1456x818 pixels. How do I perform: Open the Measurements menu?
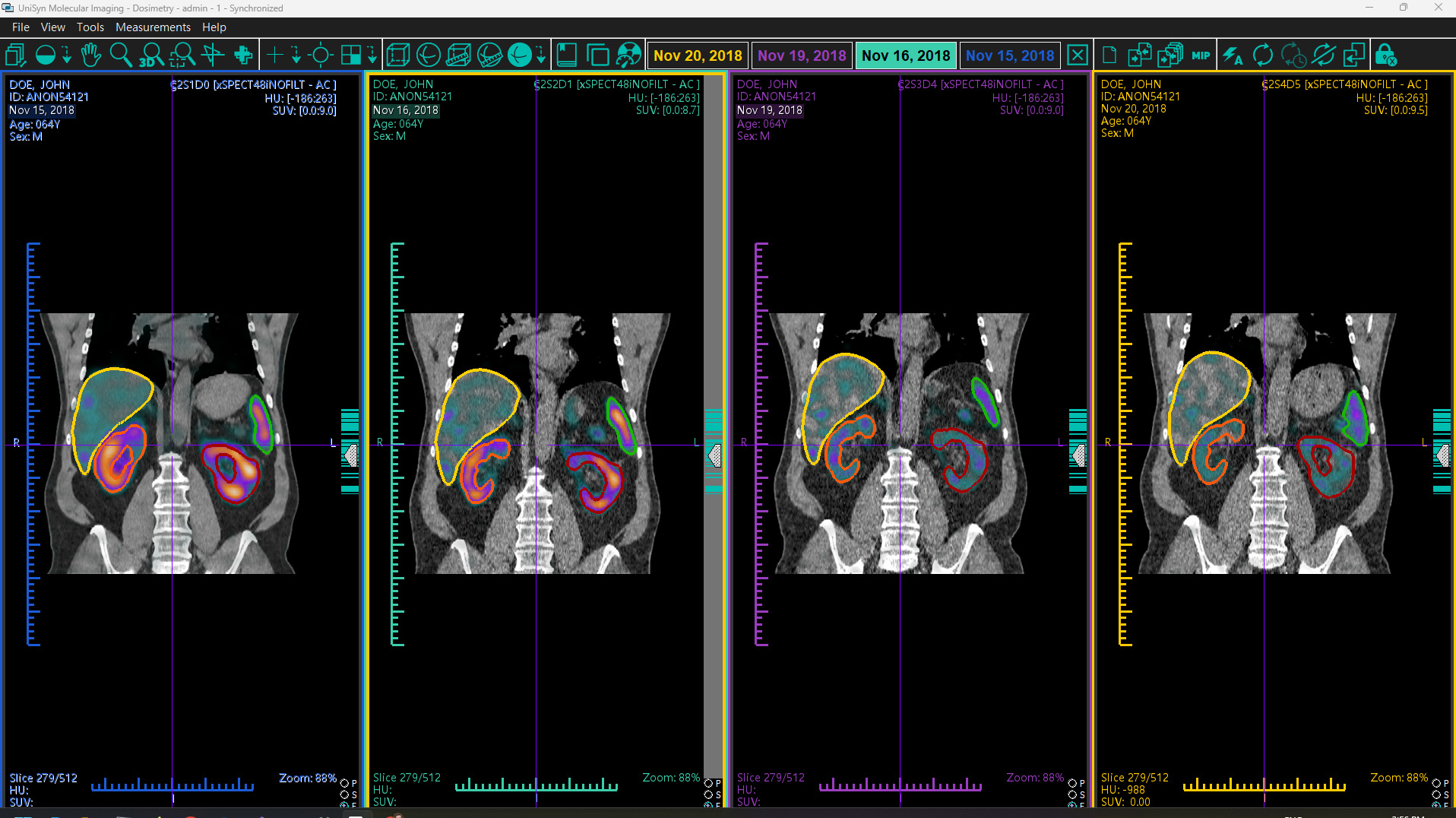152,27
